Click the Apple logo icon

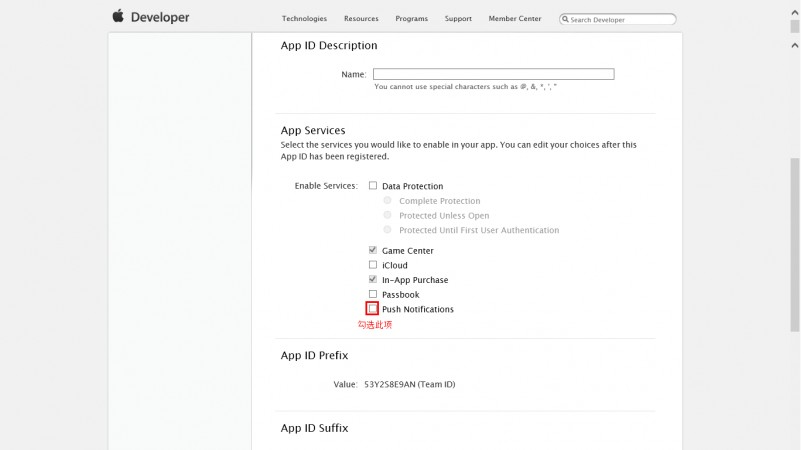coord(118,16)
